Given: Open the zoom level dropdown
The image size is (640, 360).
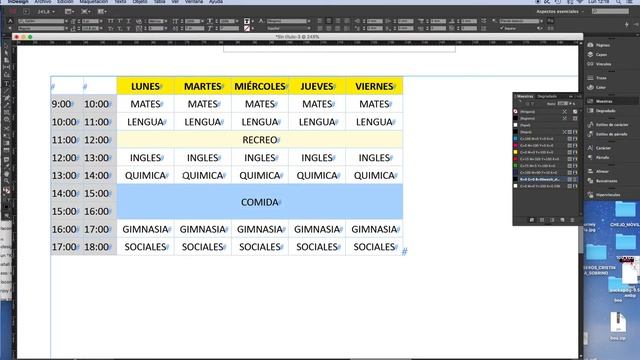Looking at the screenshot, I should [x=53, y=12].
